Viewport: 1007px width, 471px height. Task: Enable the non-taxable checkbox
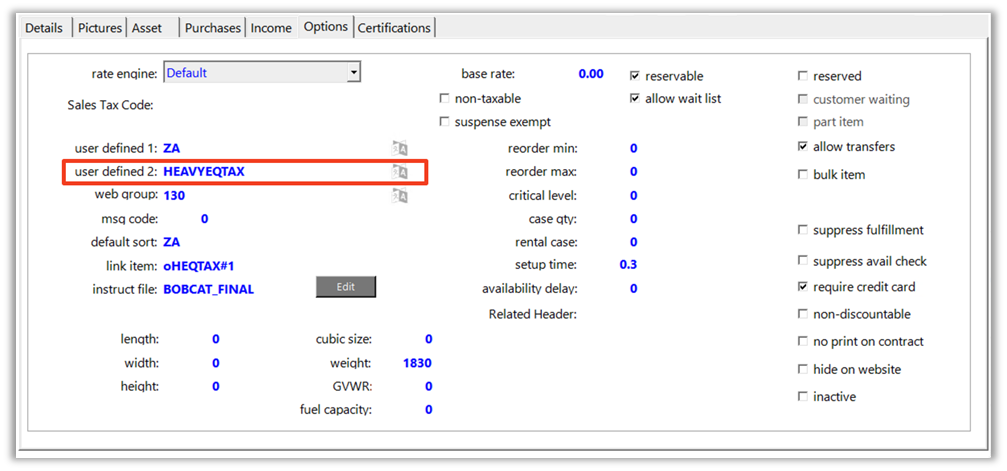[445, 99]
